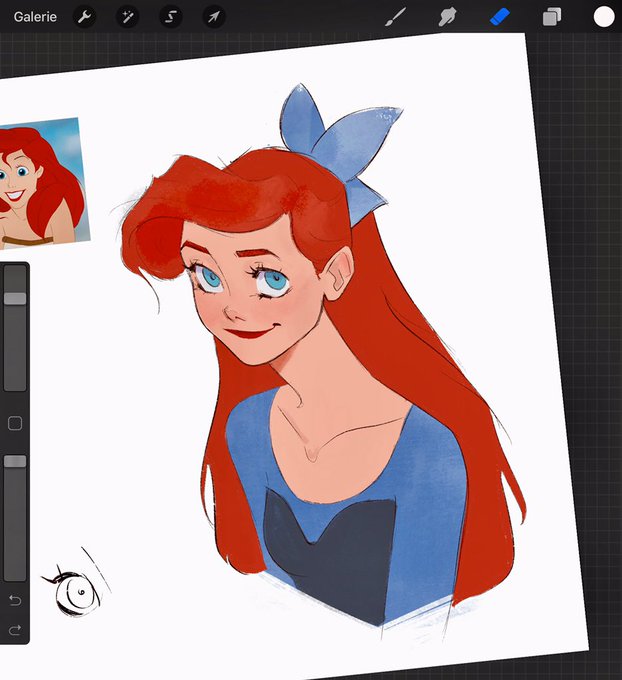Open the active color picker swatch
The height and width of the screenshot is (680, 622).
pyautogui.click(x=604, y=17)
